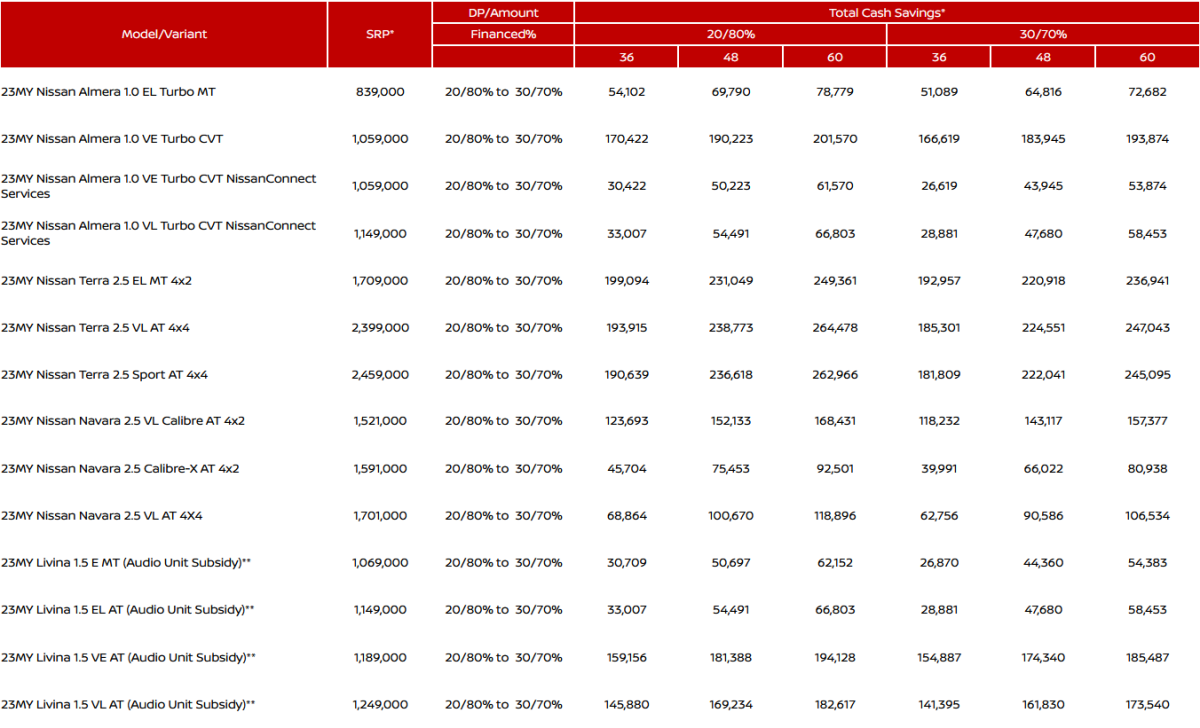
Task: Click the savings value 170,422
Action: click(x=627, y=138)
